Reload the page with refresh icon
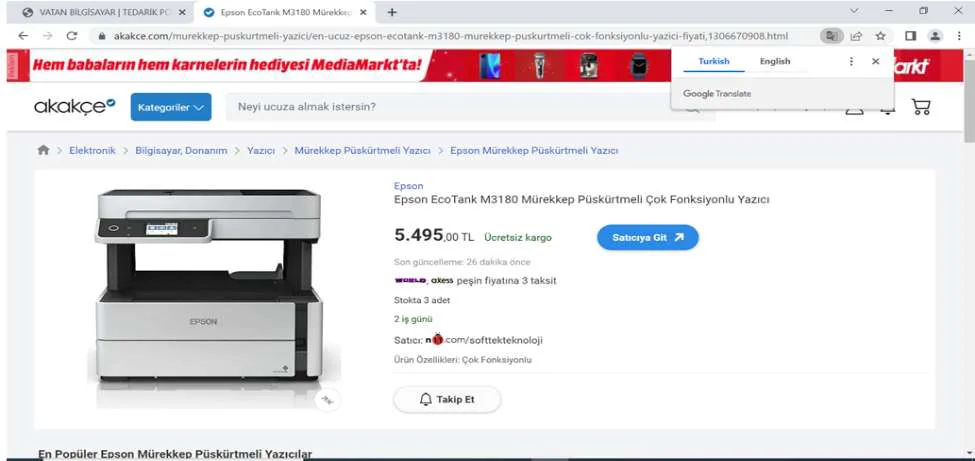The width and height of the screenshot is (975, 461). (x=72, y=36)
